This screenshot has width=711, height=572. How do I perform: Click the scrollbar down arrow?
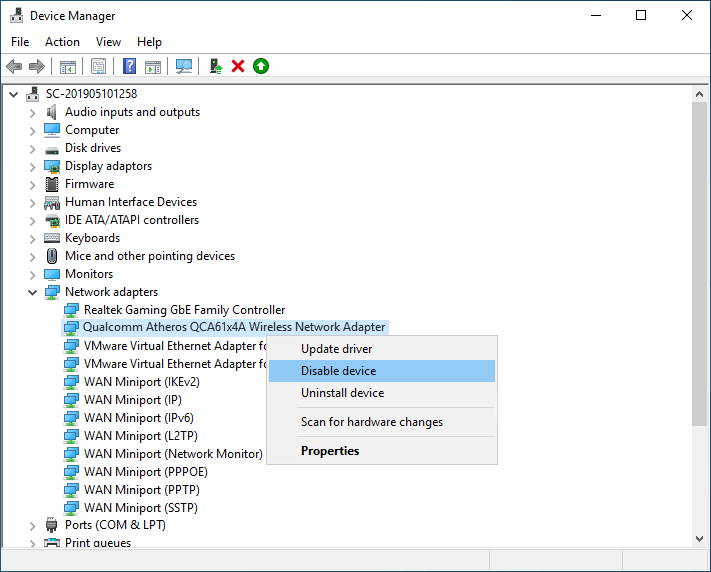pyautogui.click(x=699, y=539)
